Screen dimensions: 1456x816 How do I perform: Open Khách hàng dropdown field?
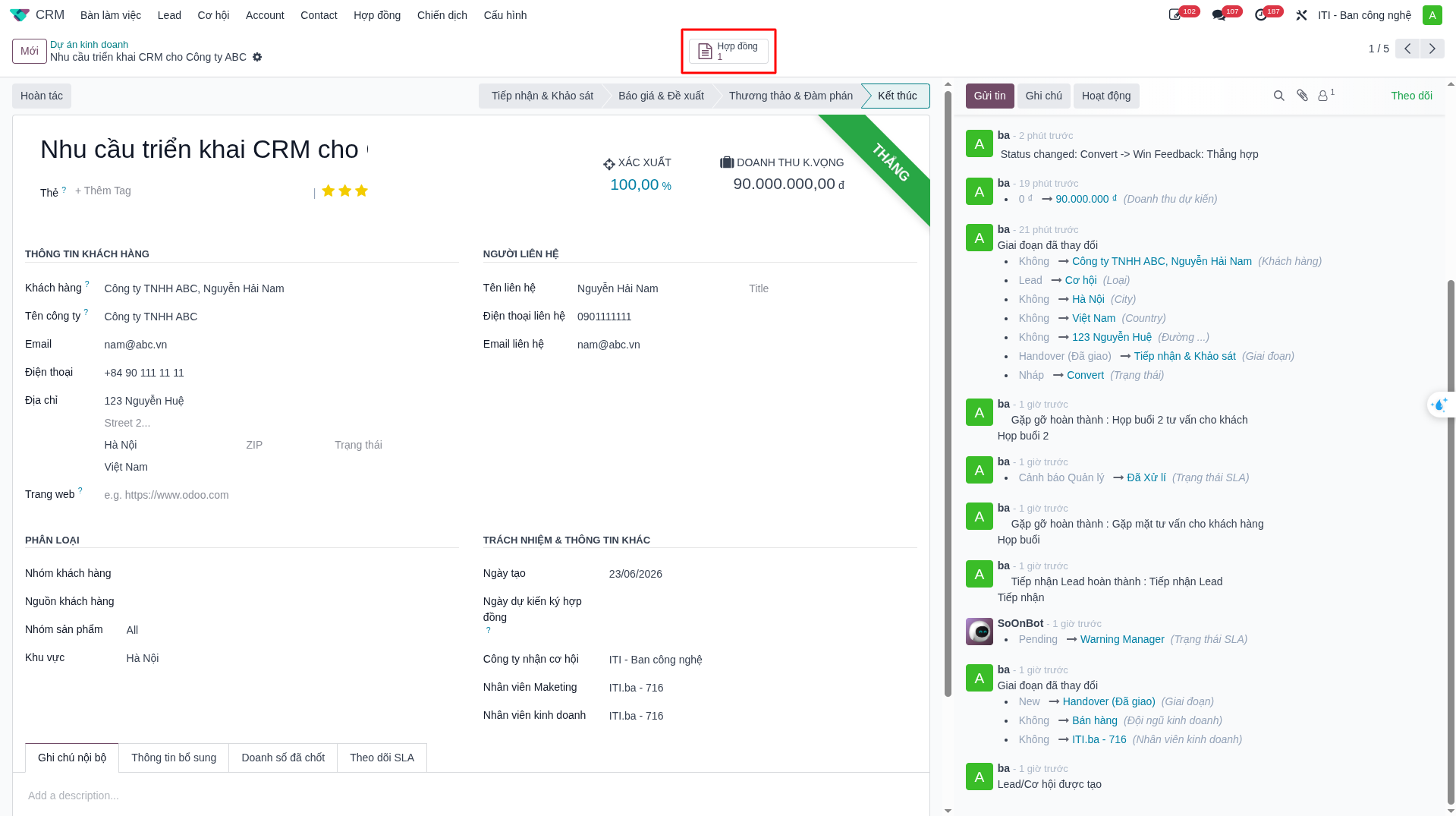(281, 288)
